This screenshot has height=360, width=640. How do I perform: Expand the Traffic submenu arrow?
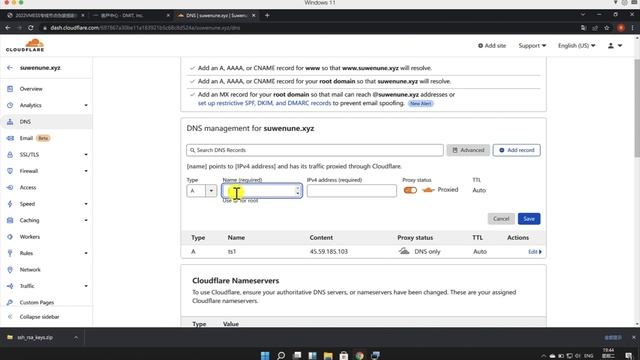[86, 286]
